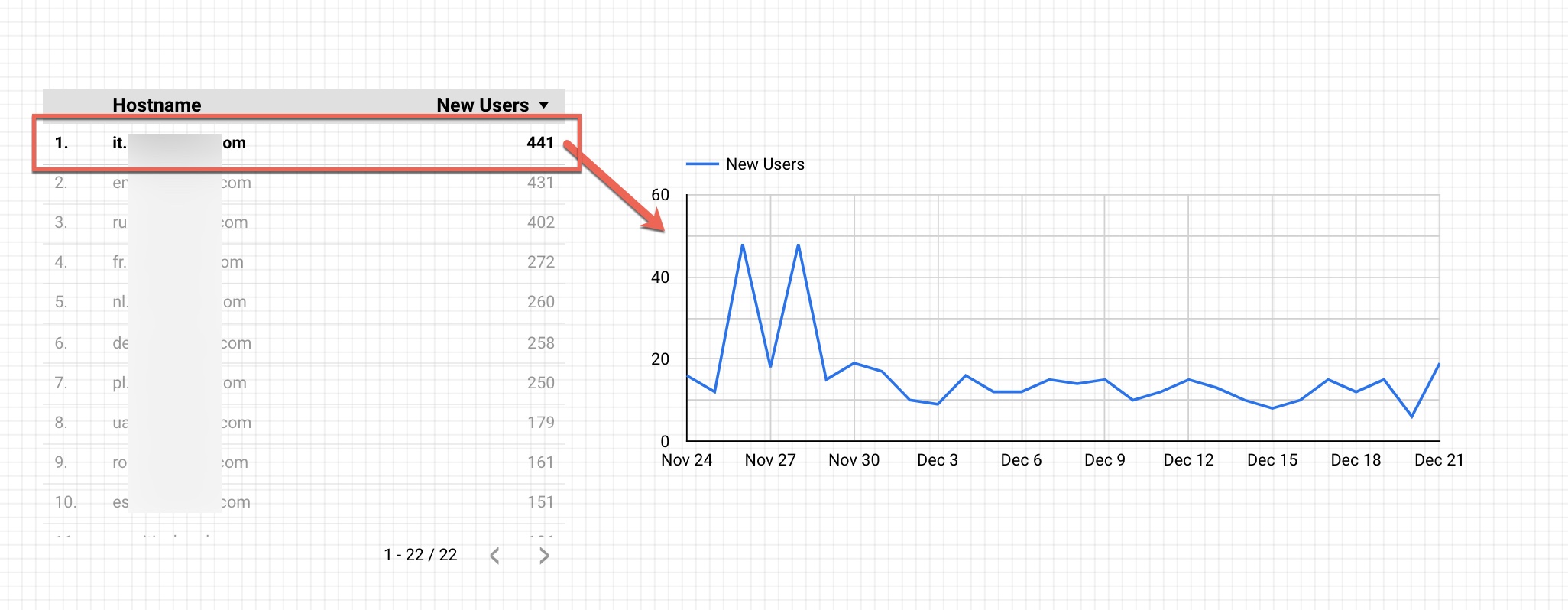Viewport: 1568px width, 610px height.
Task: Click the Dec 21 axis label
Action: (1439, 460)
